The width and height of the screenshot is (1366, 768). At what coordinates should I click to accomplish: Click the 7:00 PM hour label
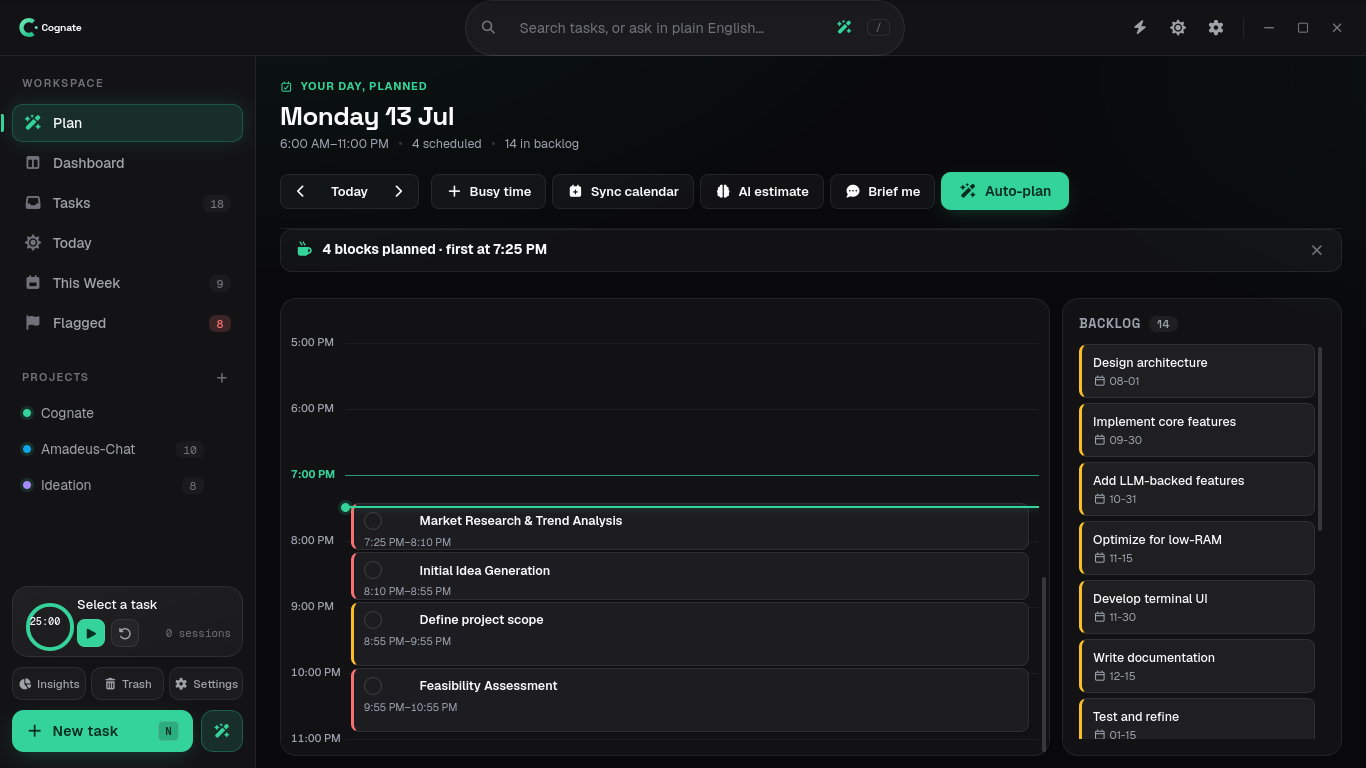[313, 474]
